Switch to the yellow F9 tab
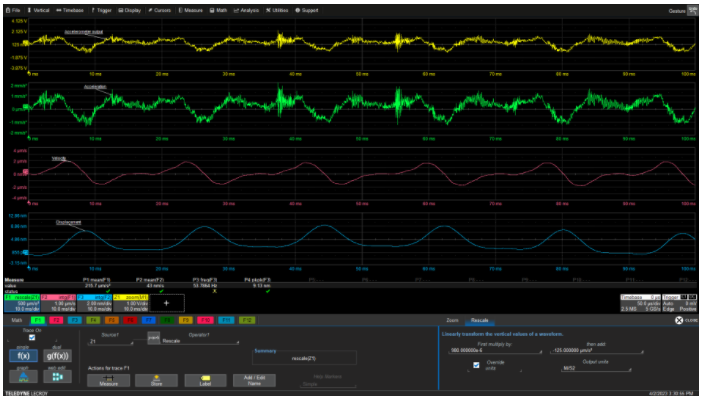Screen dimensions: 702x399 pos(186,320)
